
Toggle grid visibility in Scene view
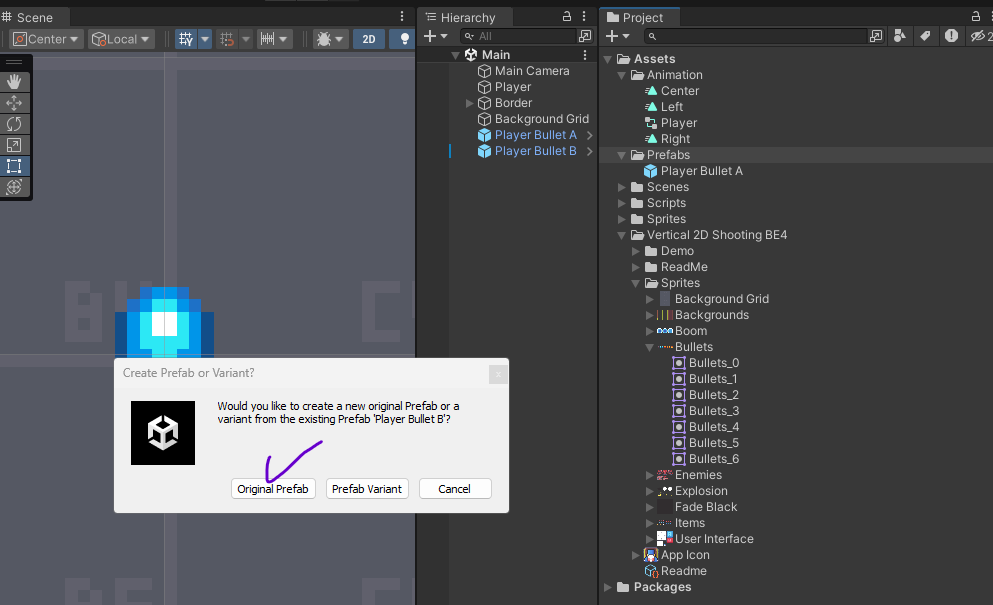(186, 39)
